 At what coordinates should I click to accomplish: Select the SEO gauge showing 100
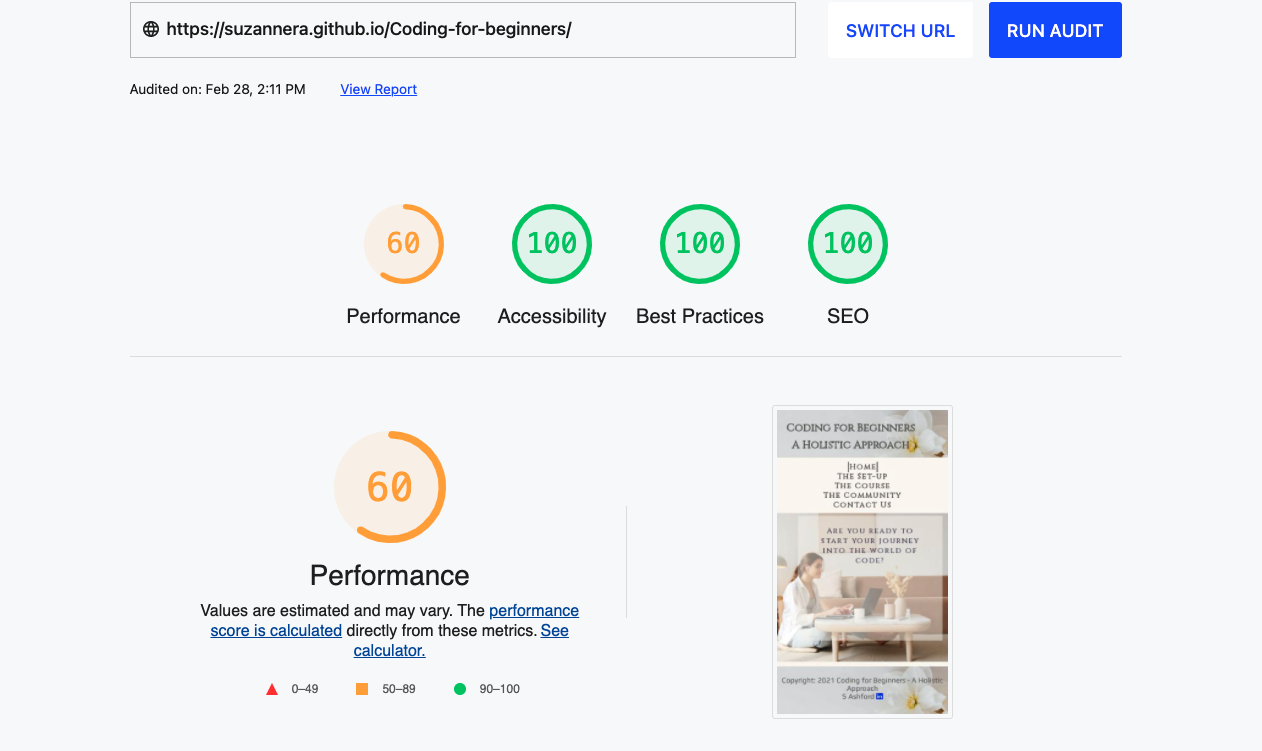[x=847, y=243]
